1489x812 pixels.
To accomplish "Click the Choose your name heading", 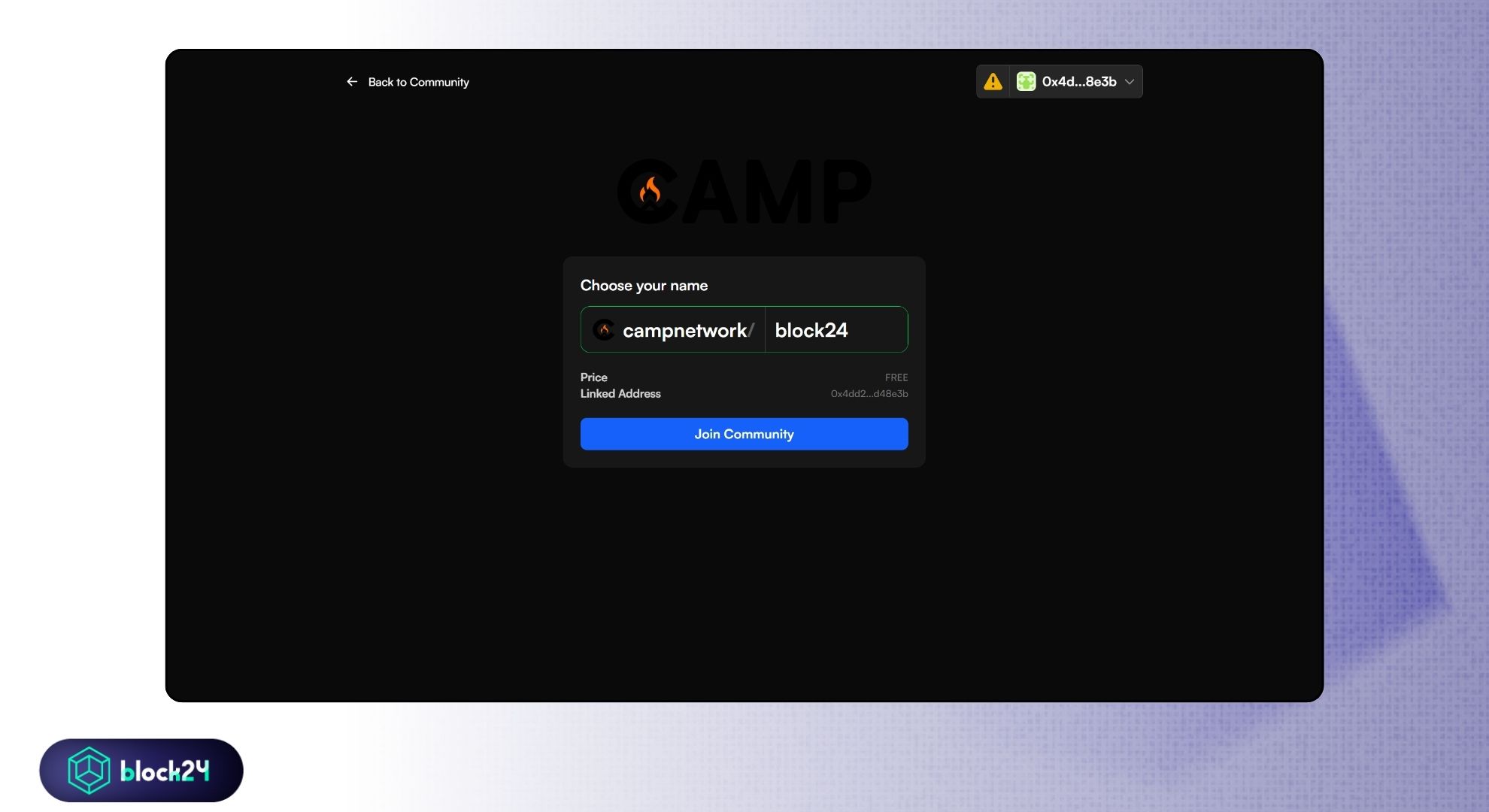I will (644, 286).
